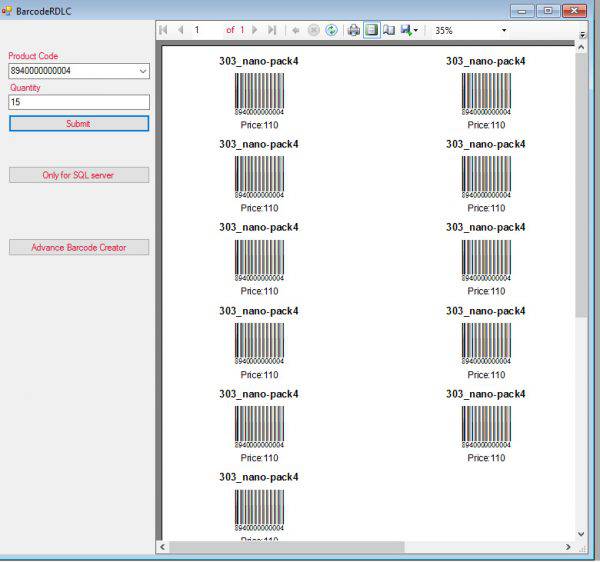Refresh the barcode report
The image size is (600, 562).
331,31
